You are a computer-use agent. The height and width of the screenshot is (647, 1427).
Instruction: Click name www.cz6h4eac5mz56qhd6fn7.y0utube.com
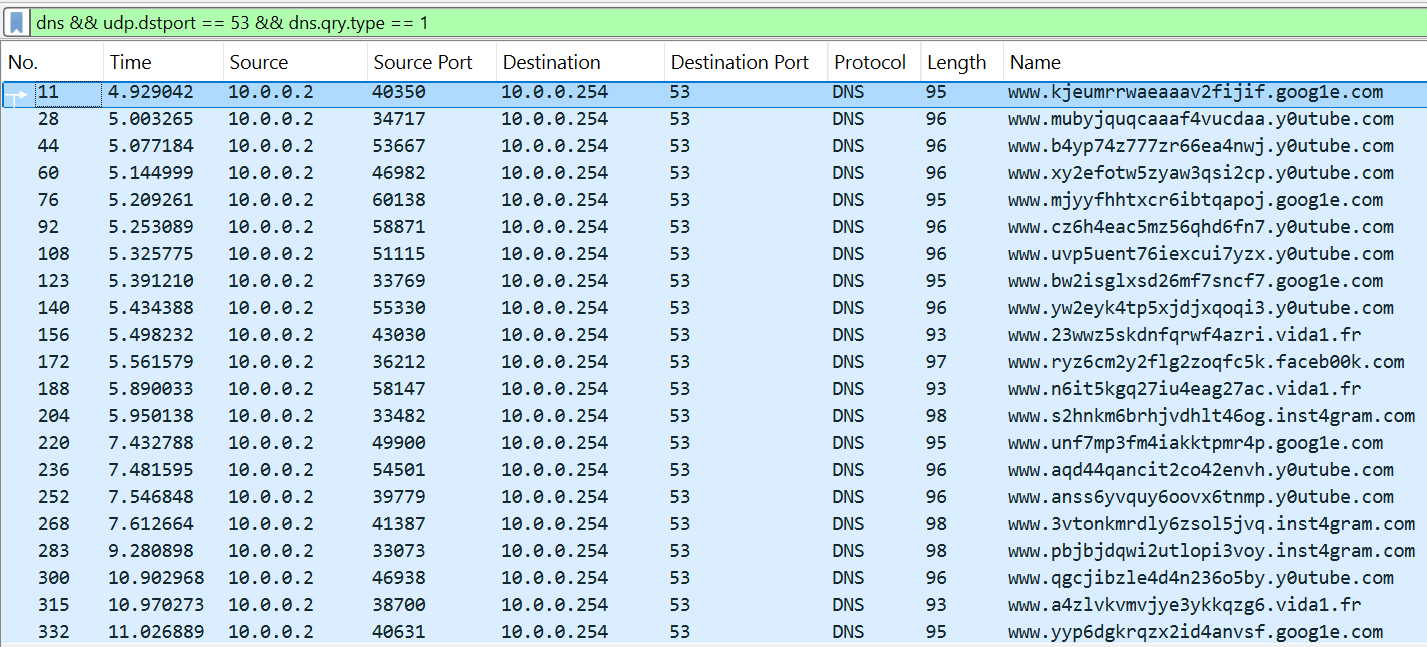click(x=1200, y=227)
